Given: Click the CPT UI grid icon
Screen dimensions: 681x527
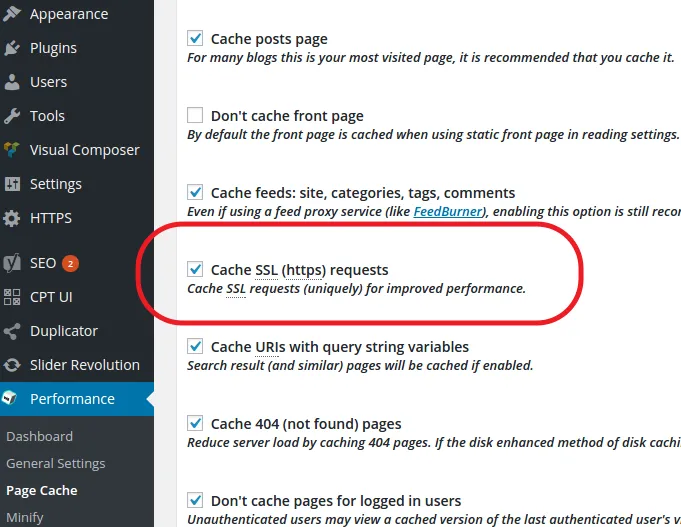Looking at the screenshot, I should pyautogui.click(x=12, y=297).
